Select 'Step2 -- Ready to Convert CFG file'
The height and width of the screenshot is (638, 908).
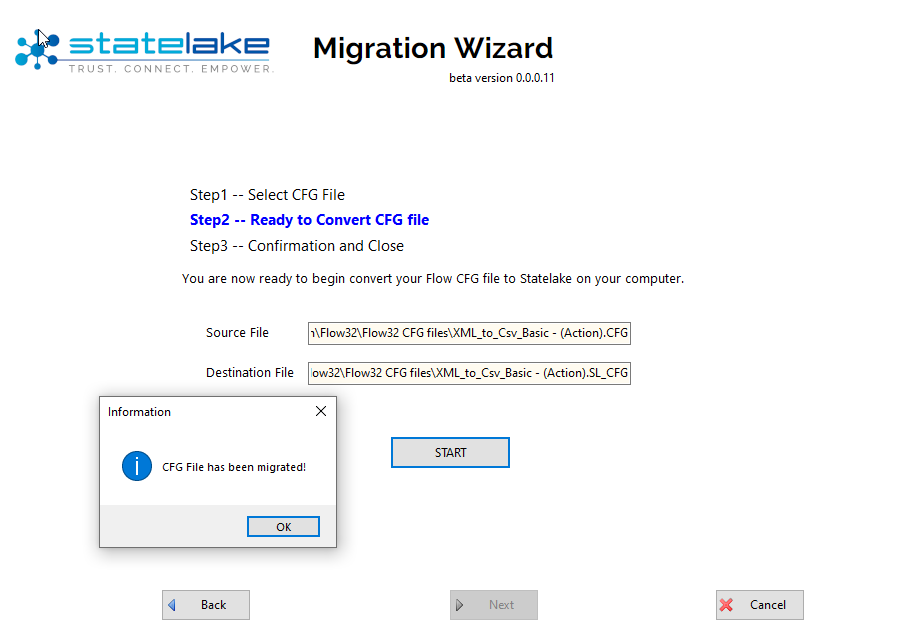[309, 220]
